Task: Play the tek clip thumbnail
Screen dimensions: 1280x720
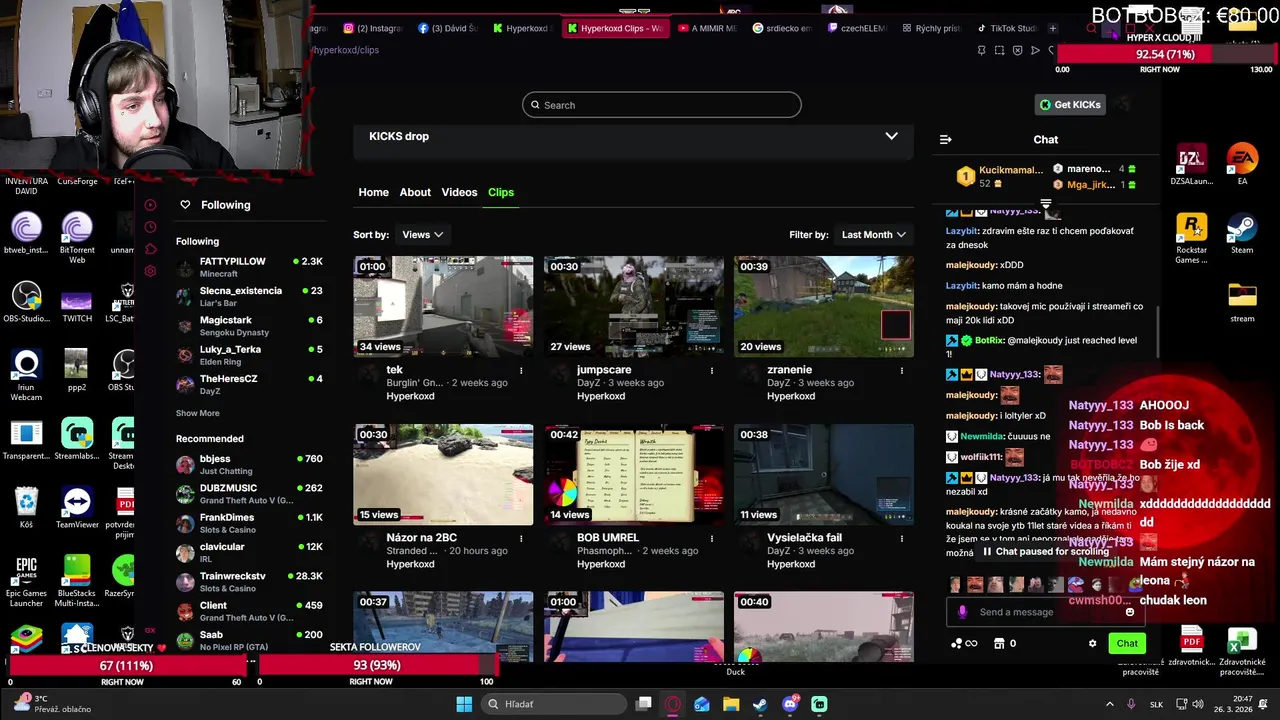Action: [443, 306]
